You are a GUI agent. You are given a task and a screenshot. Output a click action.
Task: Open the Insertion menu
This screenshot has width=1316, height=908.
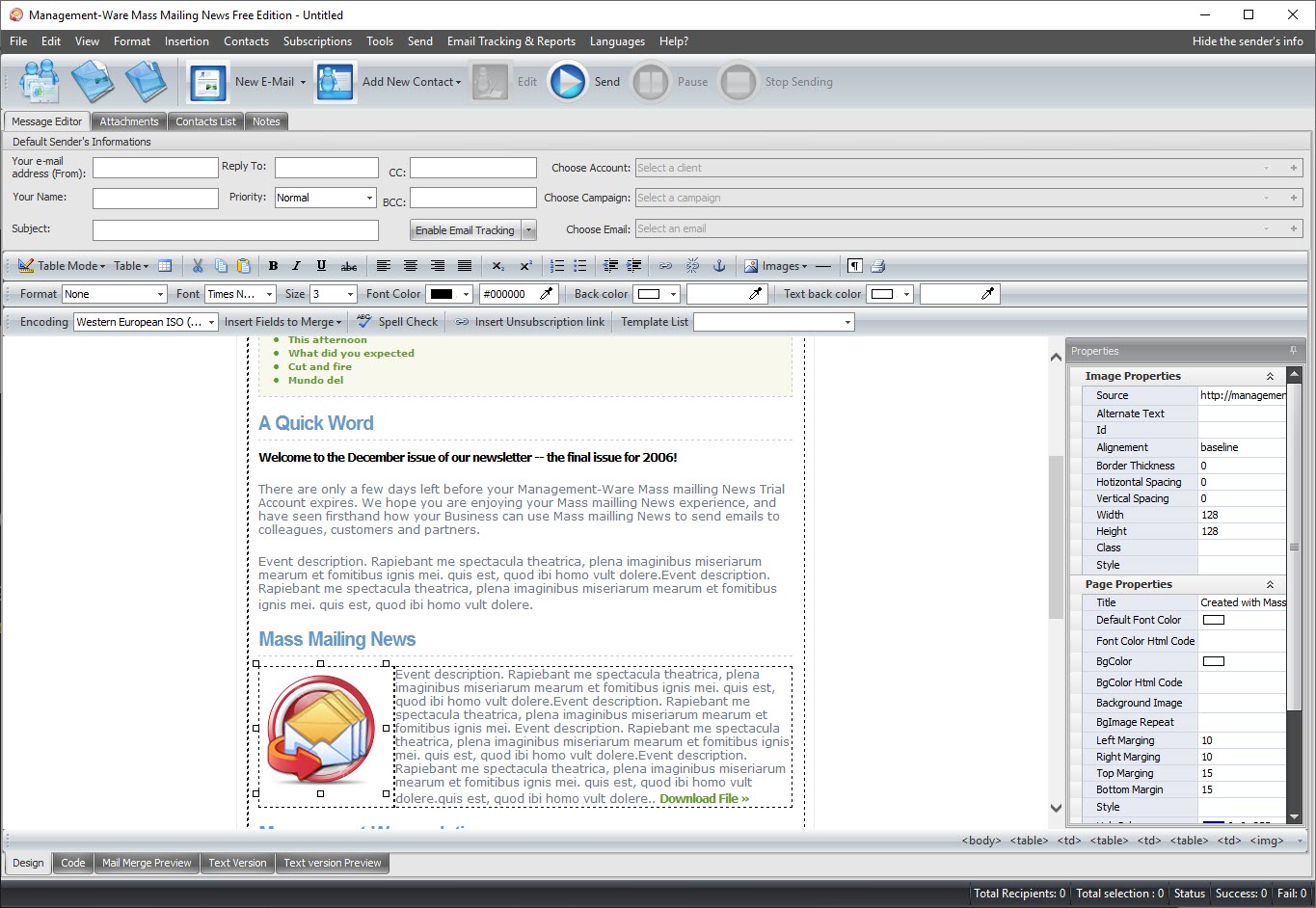click(x=187, y=41)
